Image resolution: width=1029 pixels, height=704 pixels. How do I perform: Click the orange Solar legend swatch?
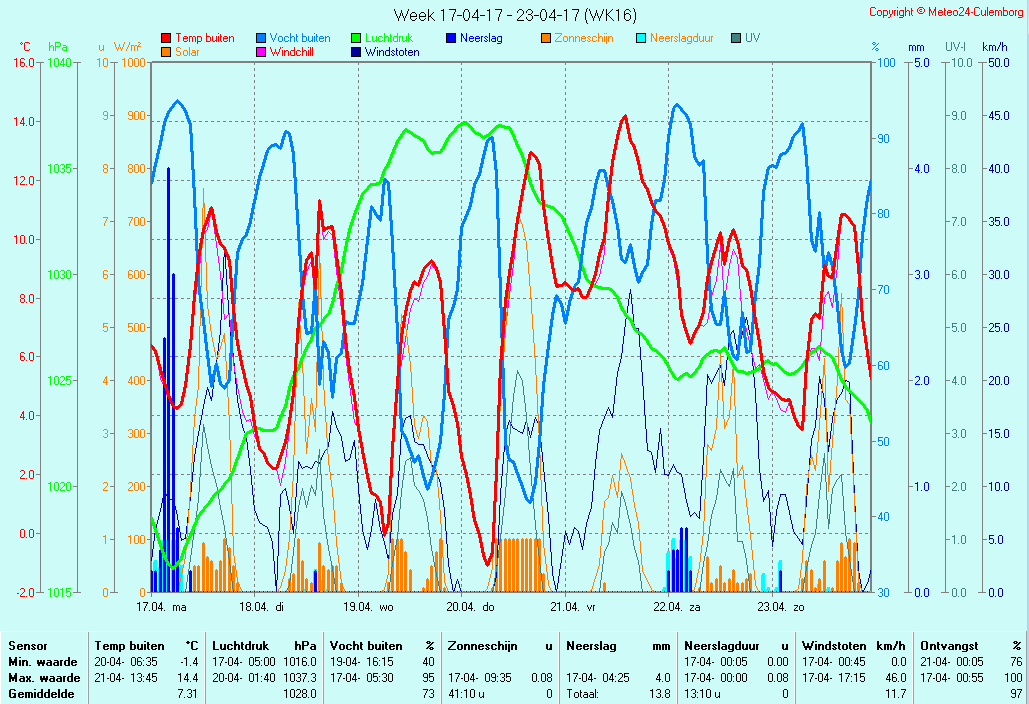(x=166, y=52)
